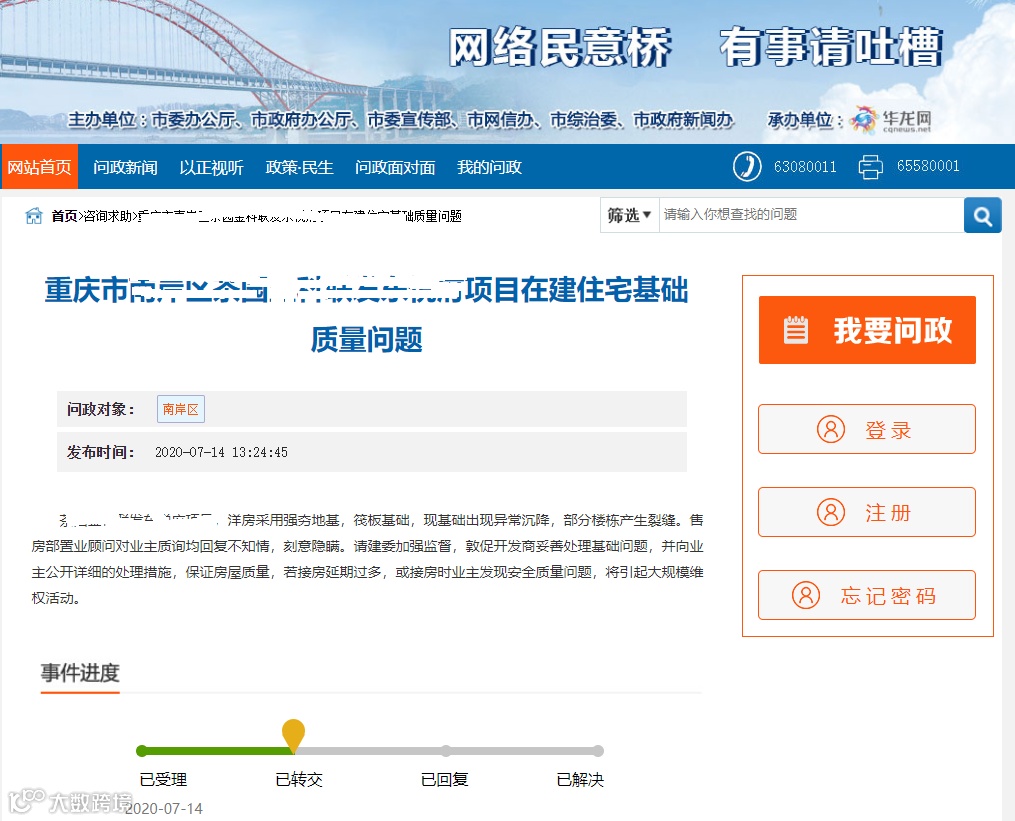Click the fax number 65580001

928,166
